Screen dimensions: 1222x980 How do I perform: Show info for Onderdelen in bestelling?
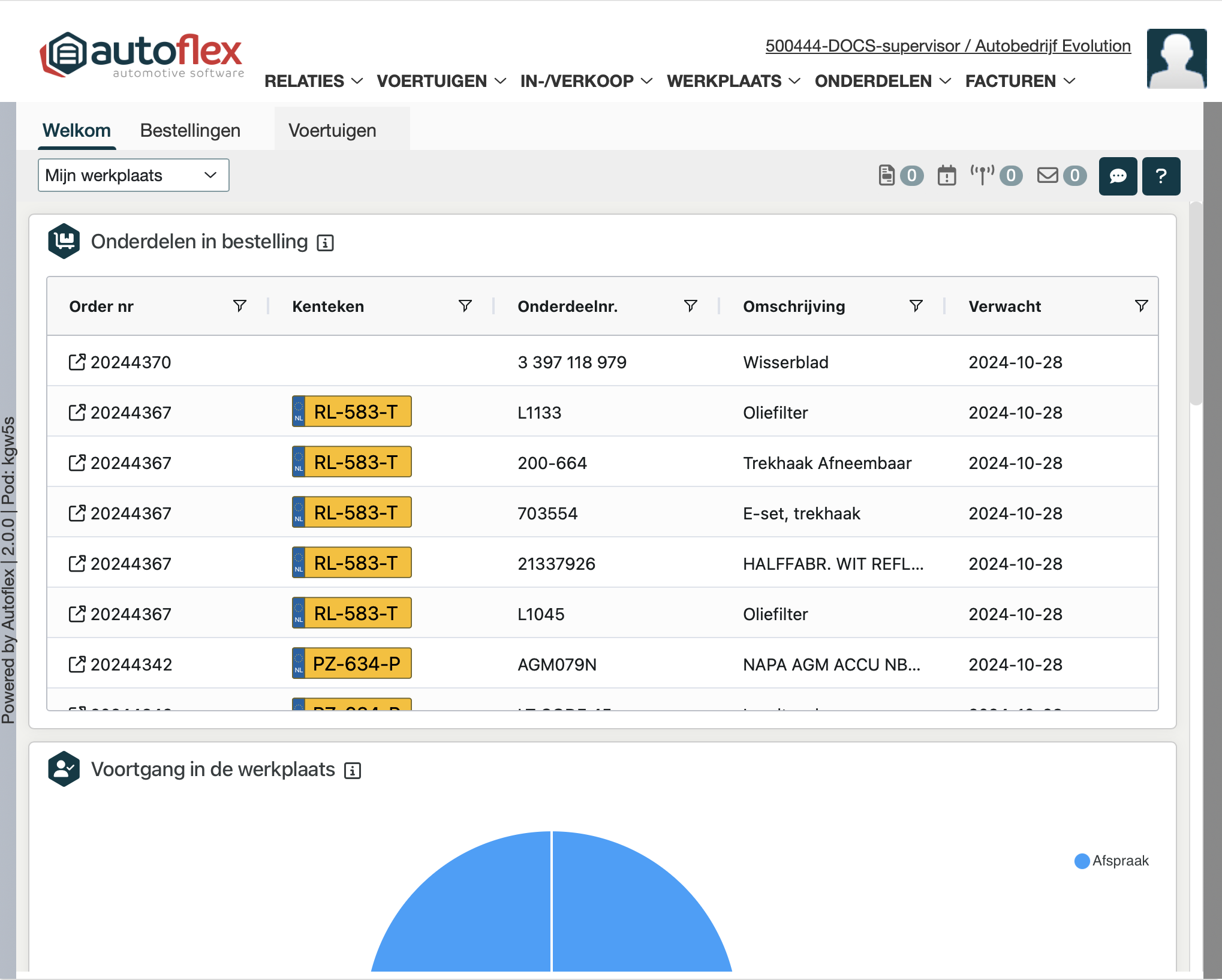pos(325,243)
